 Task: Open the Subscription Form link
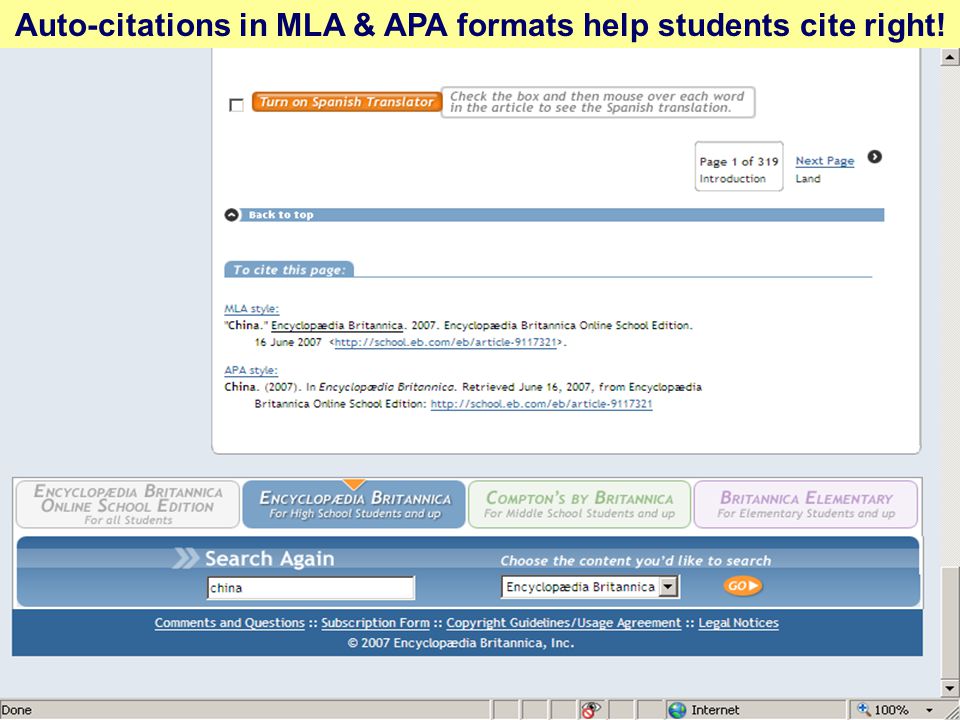375,623
